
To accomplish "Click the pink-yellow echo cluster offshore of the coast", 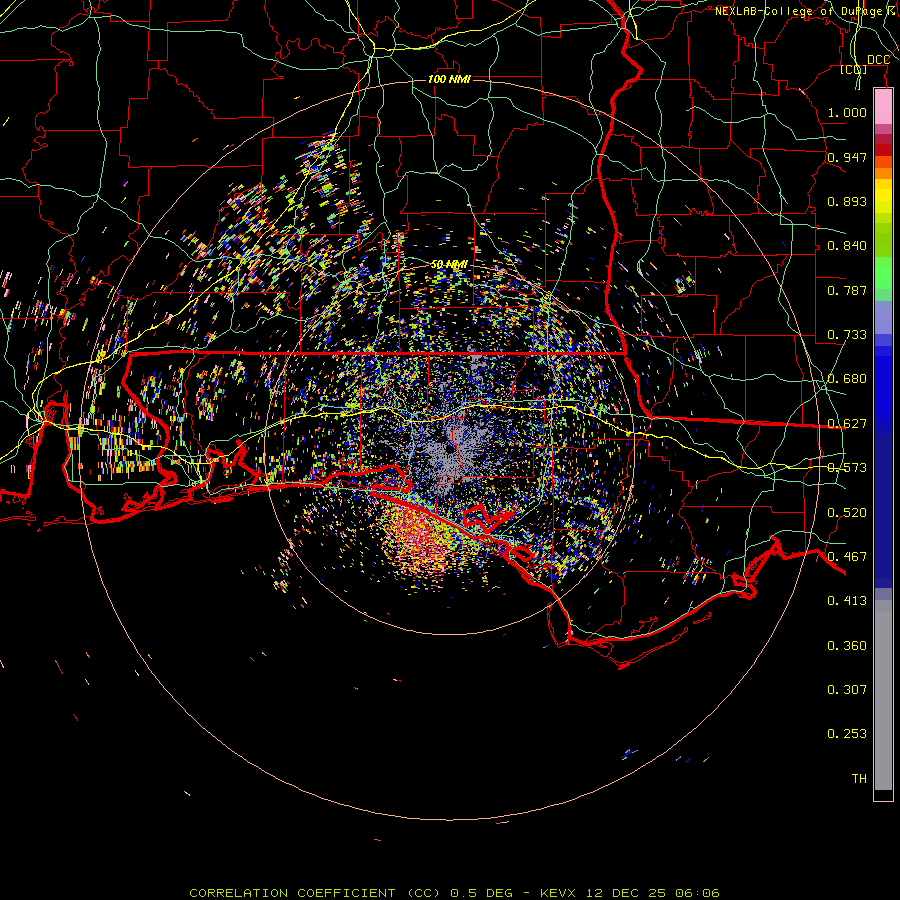I will [x=419, y=540].
